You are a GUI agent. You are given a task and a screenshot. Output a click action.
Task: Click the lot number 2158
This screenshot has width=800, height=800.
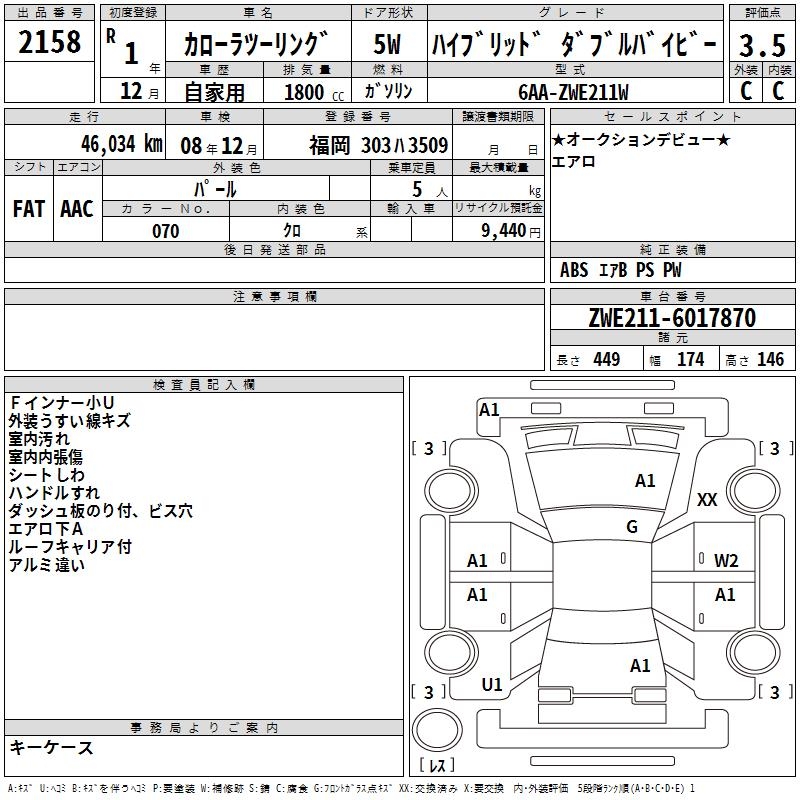[49, 42]
